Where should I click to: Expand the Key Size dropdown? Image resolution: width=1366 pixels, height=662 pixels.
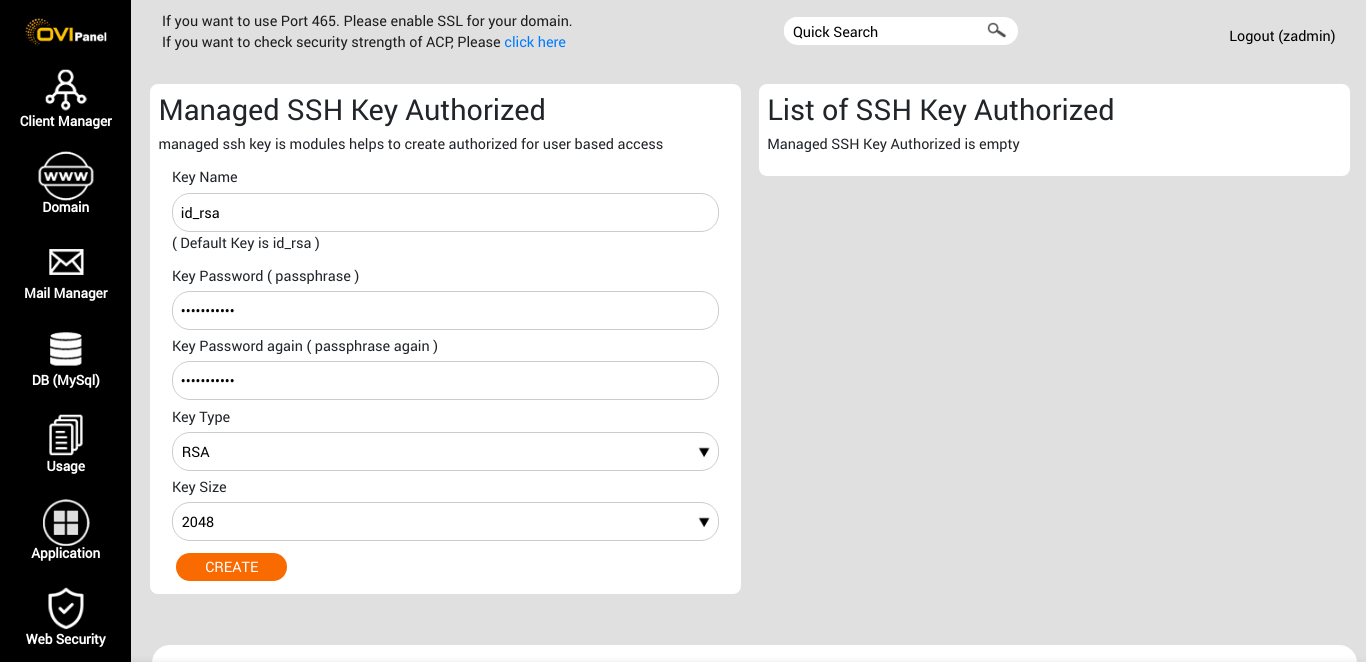pos(445,522)
